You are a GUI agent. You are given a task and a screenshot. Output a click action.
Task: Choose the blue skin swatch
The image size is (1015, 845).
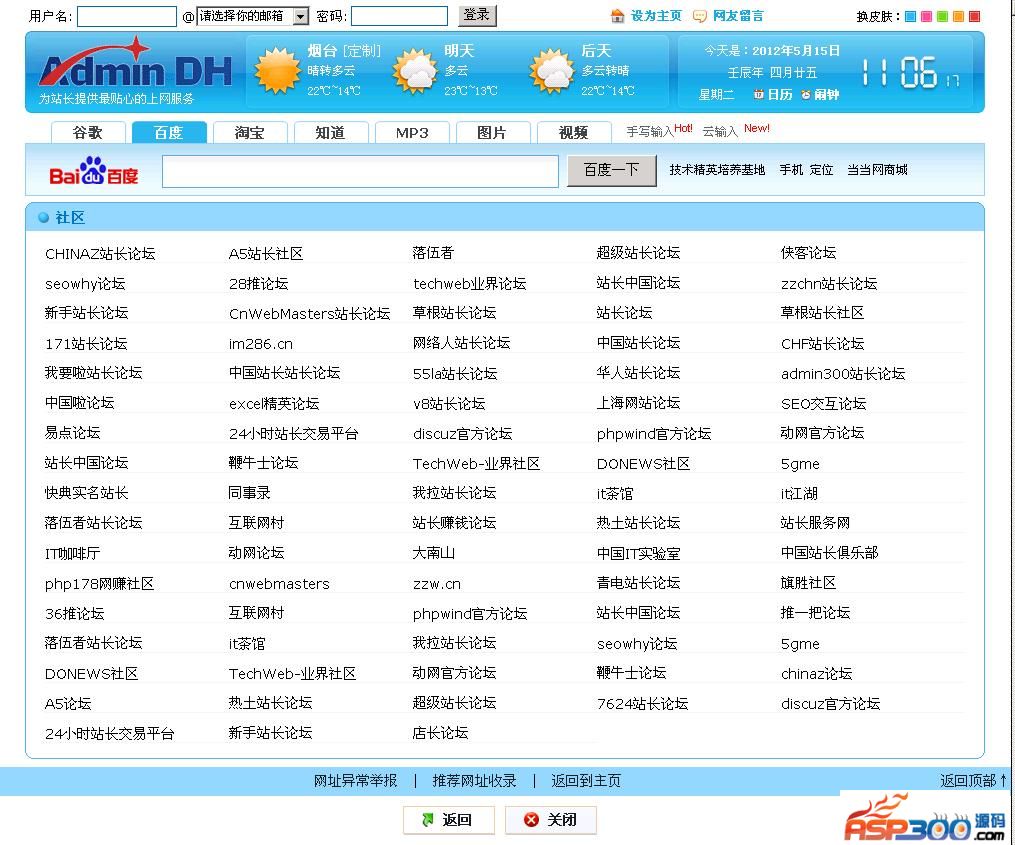click(x=910, y=16)
